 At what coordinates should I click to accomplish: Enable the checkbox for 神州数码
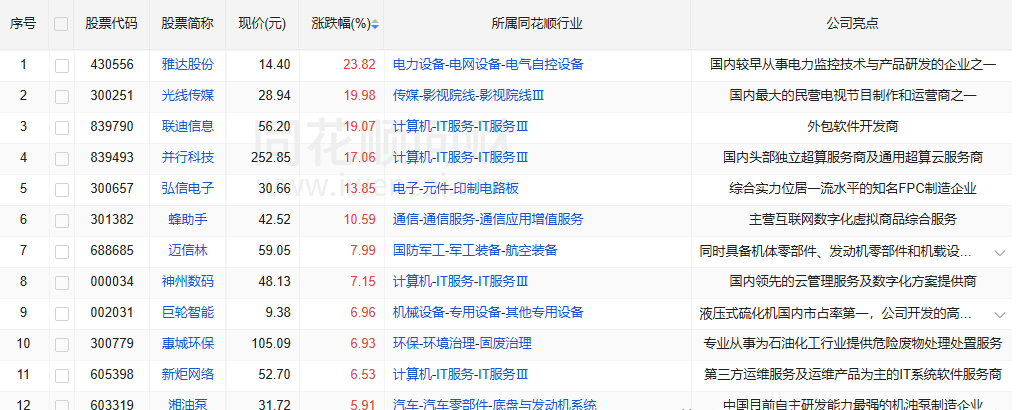(x=62, y=282)
